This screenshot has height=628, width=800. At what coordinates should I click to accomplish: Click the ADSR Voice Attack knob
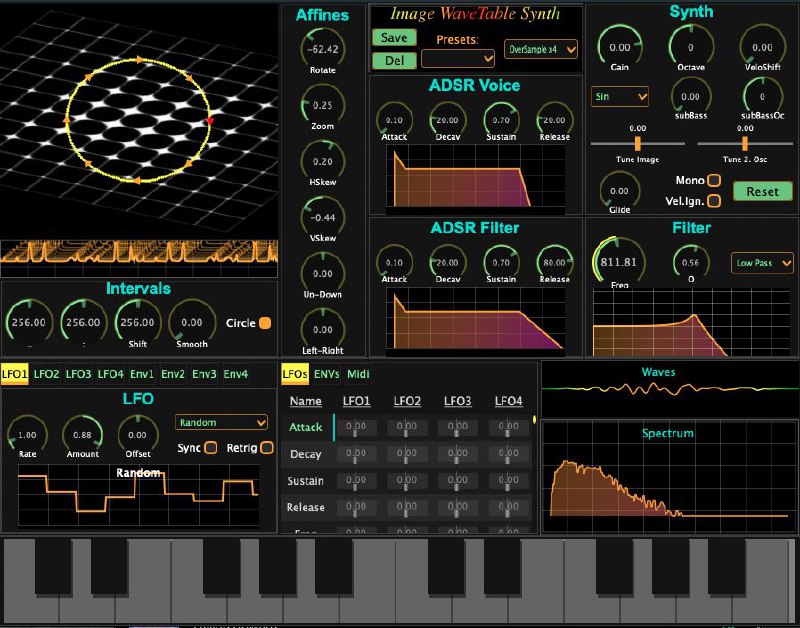tap(394, 120)
